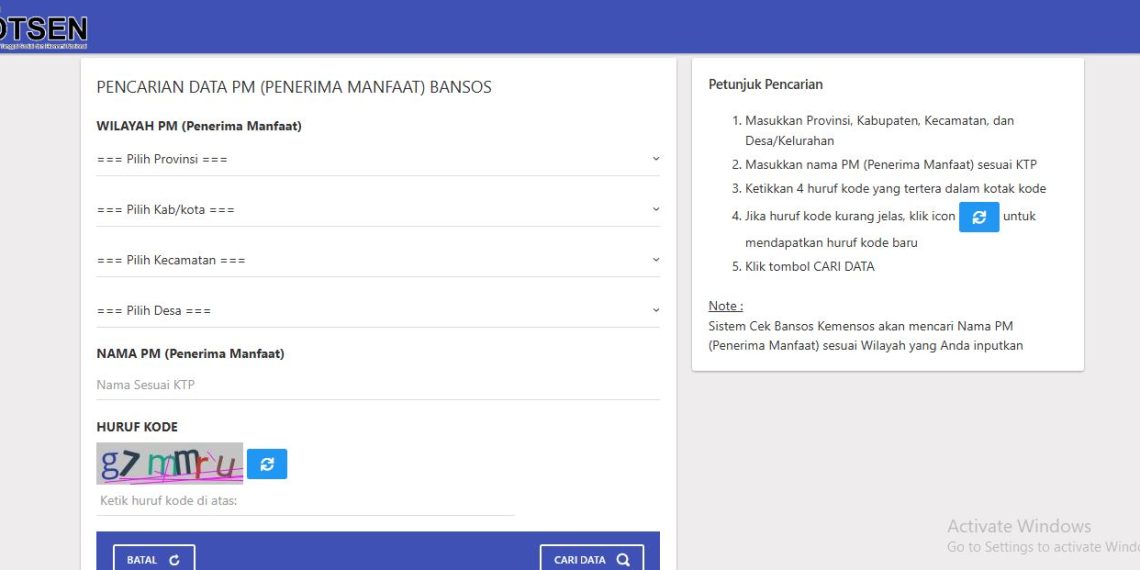The image size is (1140, 570).
Task: Click the instruction 'Ketikkan 4 huruf kode'
Action: tap(896, 189)
